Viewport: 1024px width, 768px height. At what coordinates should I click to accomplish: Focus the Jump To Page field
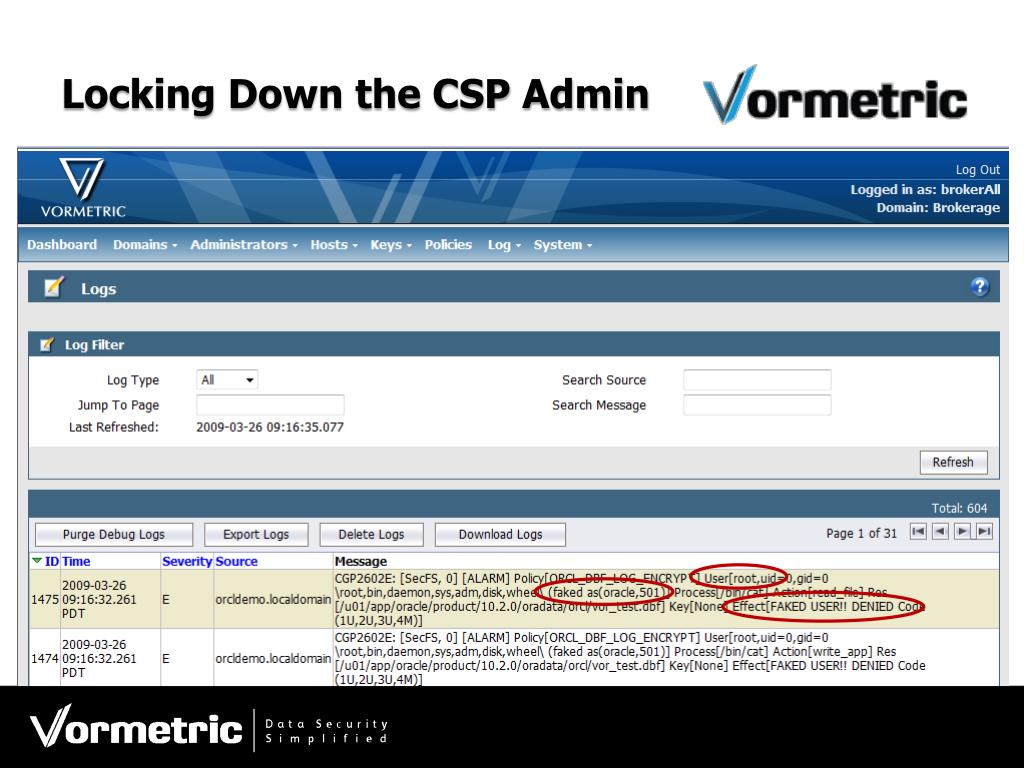coord(270,405)
